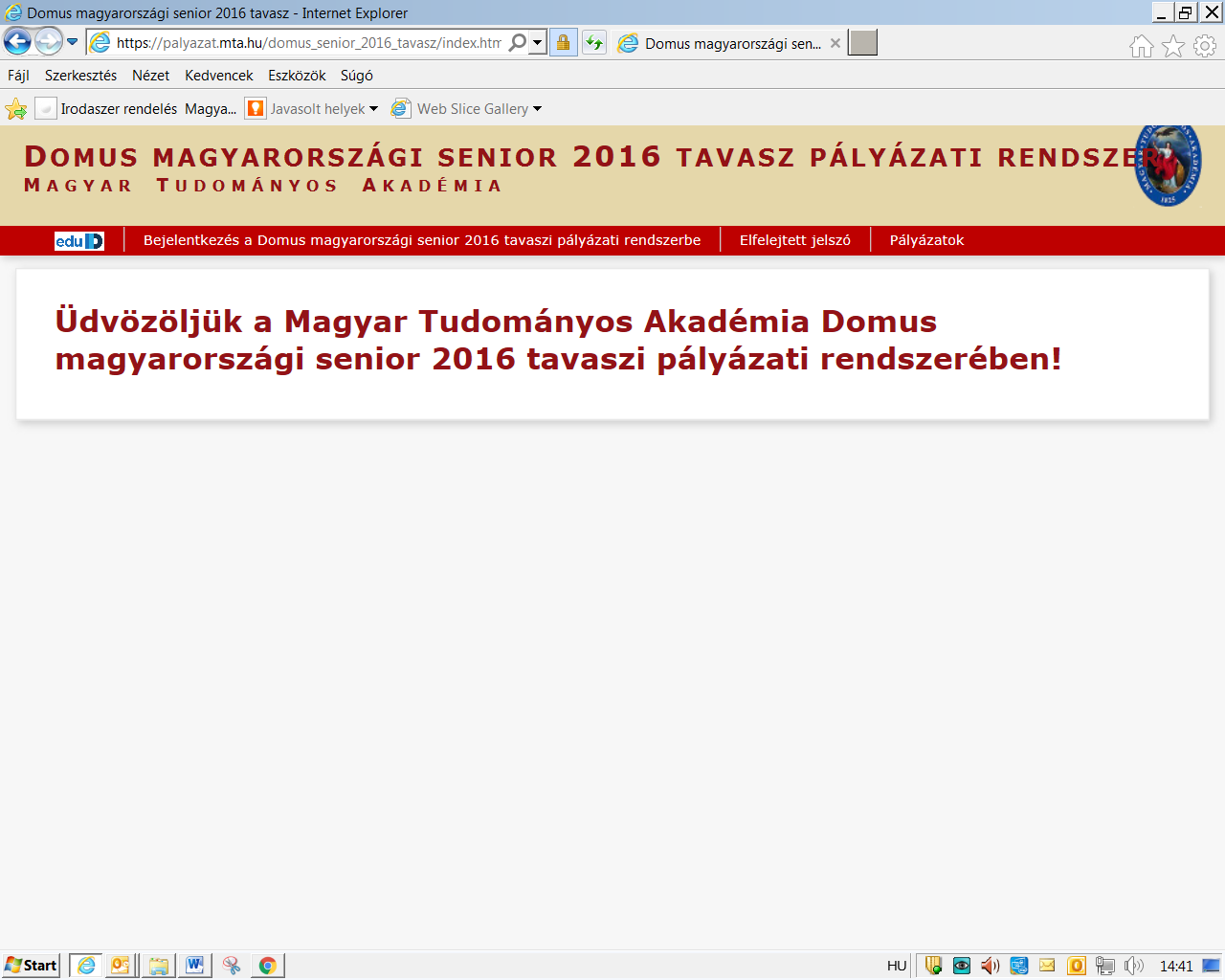
Task: View the security lock report icon
Action: pyautogui.click(x=563, y=42)
